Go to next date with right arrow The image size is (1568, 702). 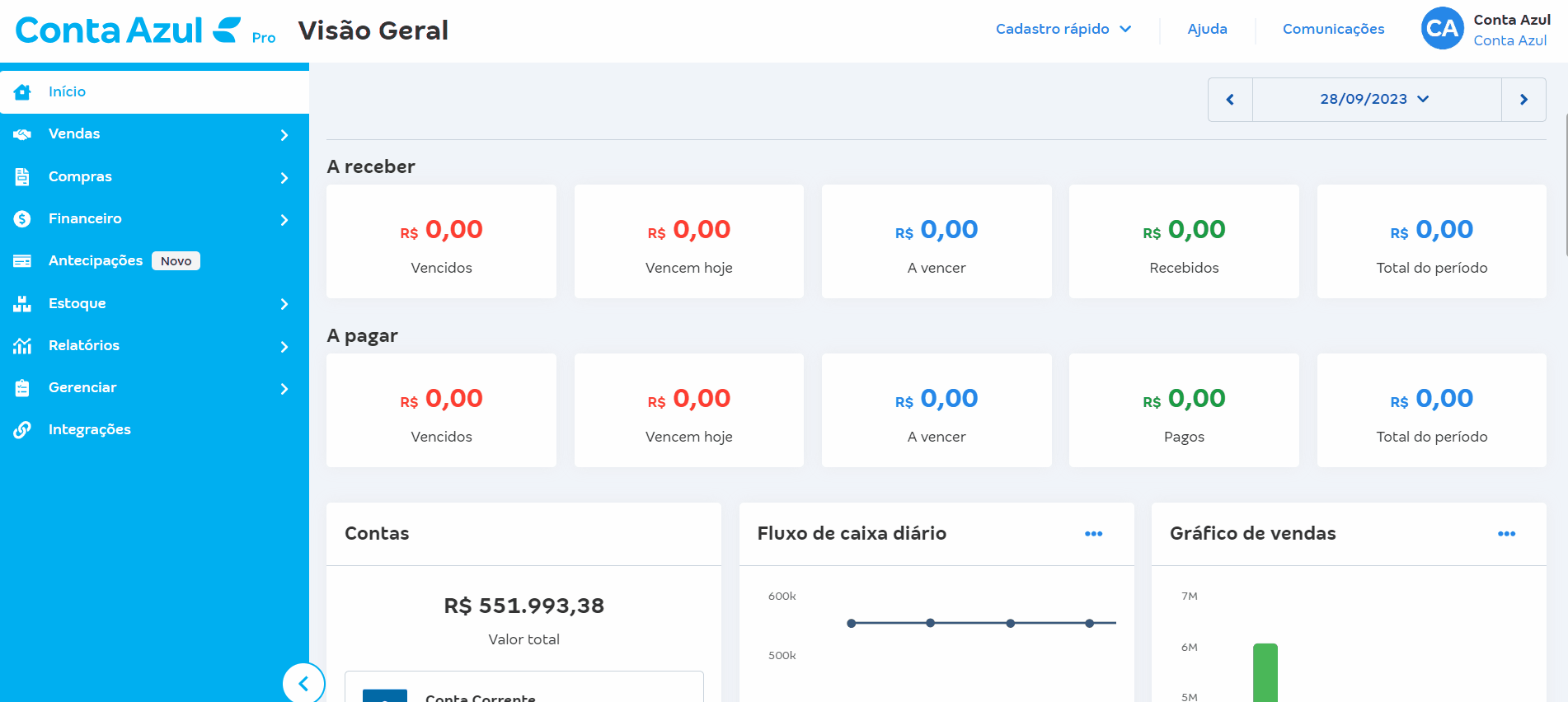click(1523, 100)
